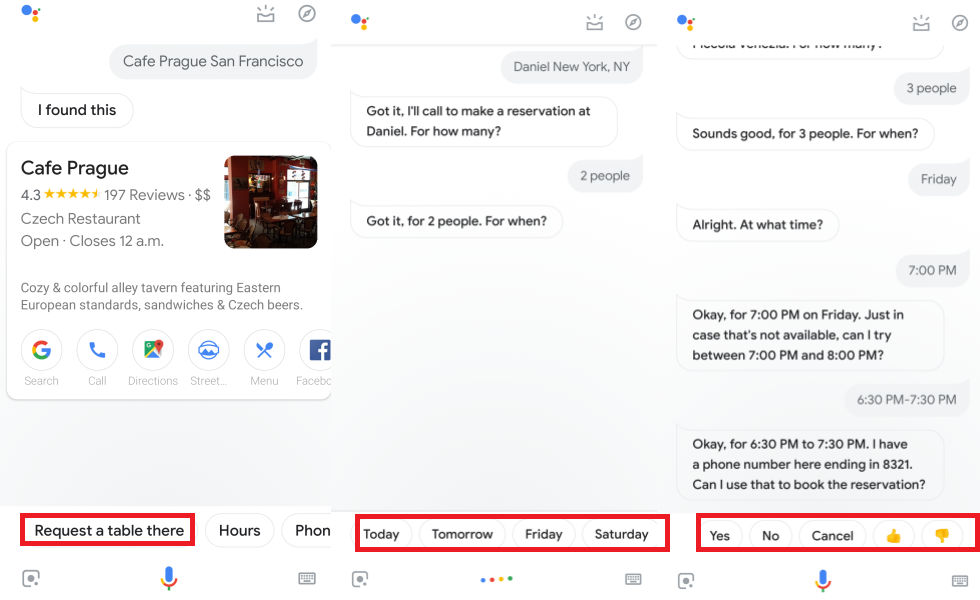Image resolution: width=980 pixels, height=600 pixels.
Task: Tap the Request a table there chip
Action: point(108,531)
